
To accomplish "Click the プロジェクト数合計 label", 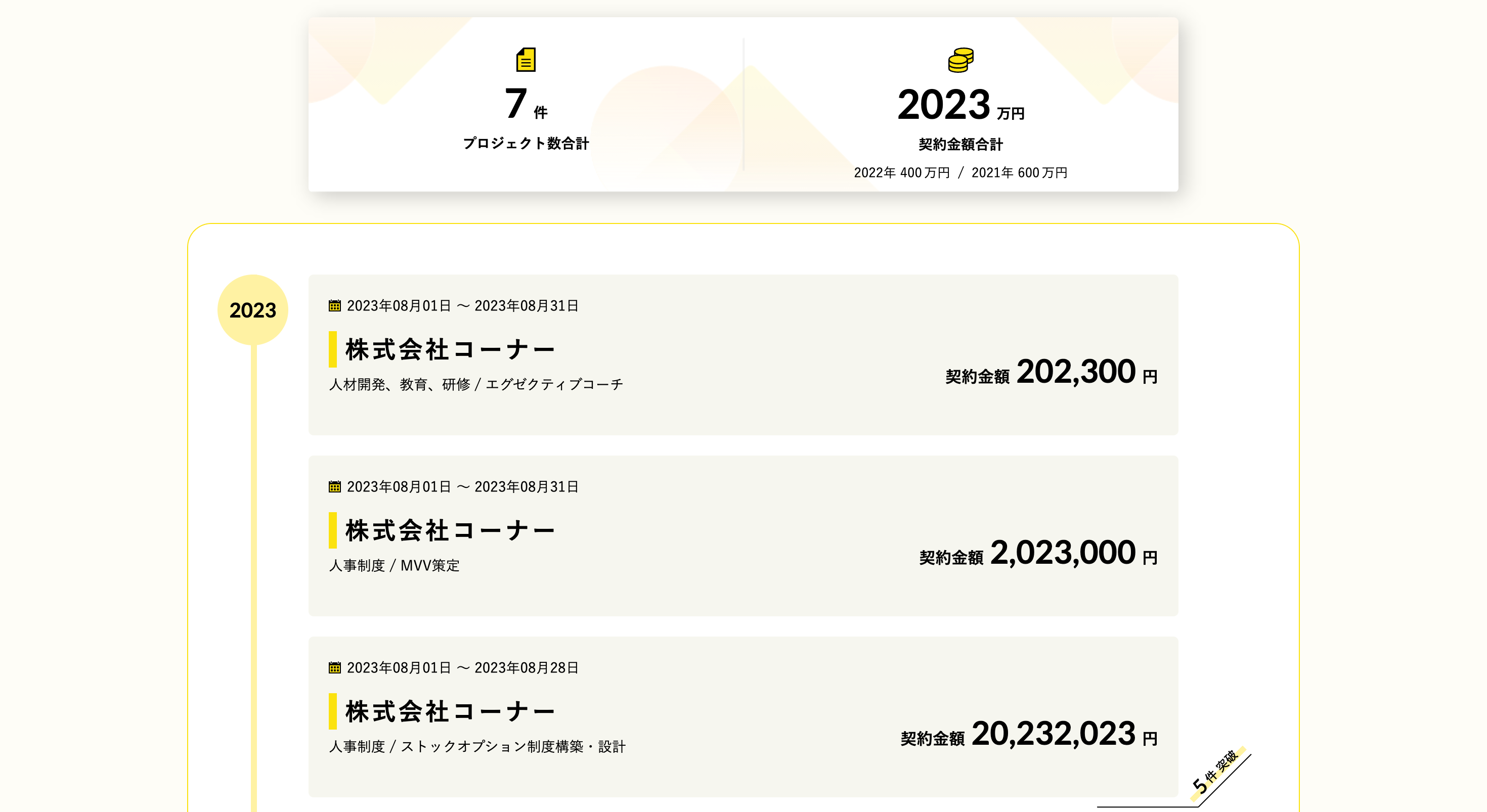I will pyautogui.click(x=526, y=143).
